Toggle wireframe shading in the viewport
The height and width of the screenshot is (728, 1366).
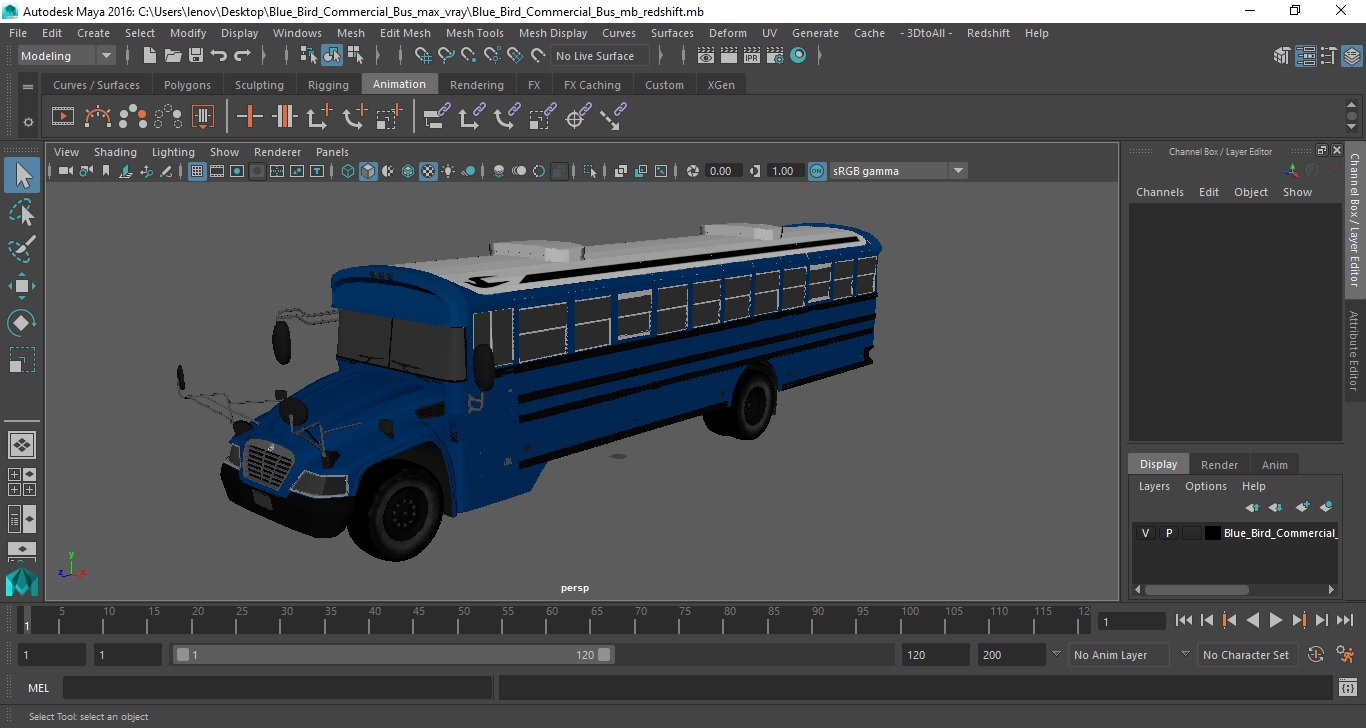click(x=348, y=171)
